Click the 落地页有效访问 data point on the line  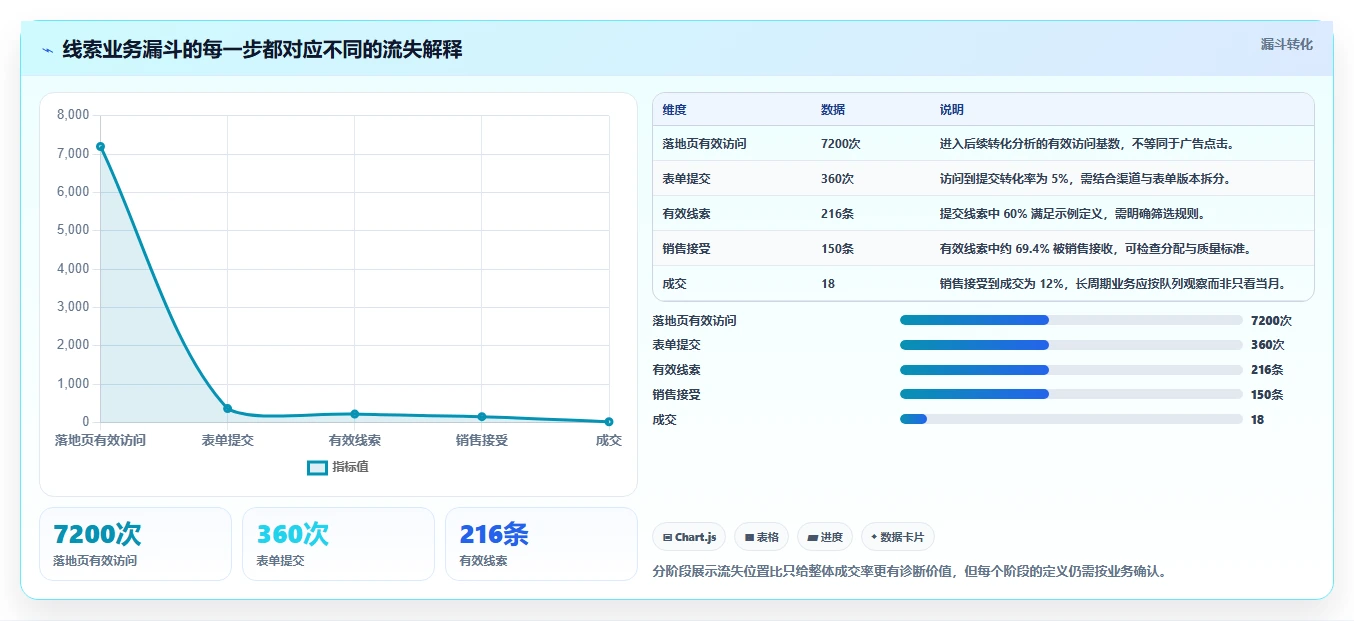coord(100,147)
